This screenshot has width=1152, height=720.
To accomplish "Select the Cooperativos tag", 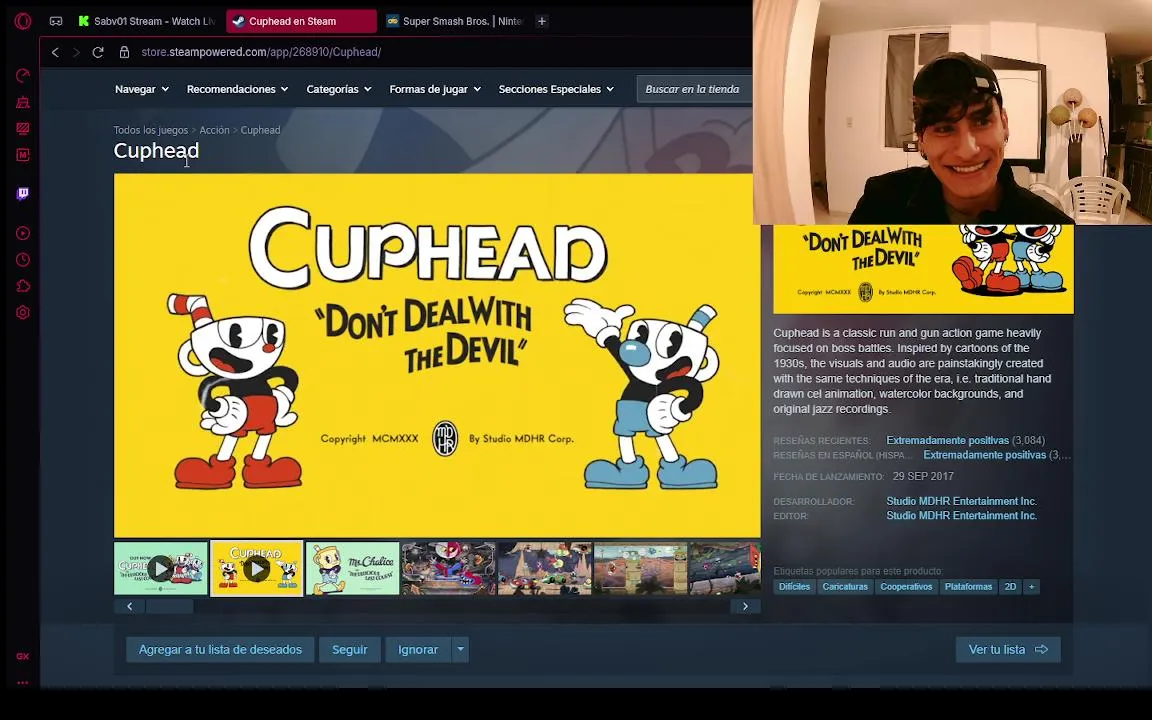I will [x=906, y=587].
